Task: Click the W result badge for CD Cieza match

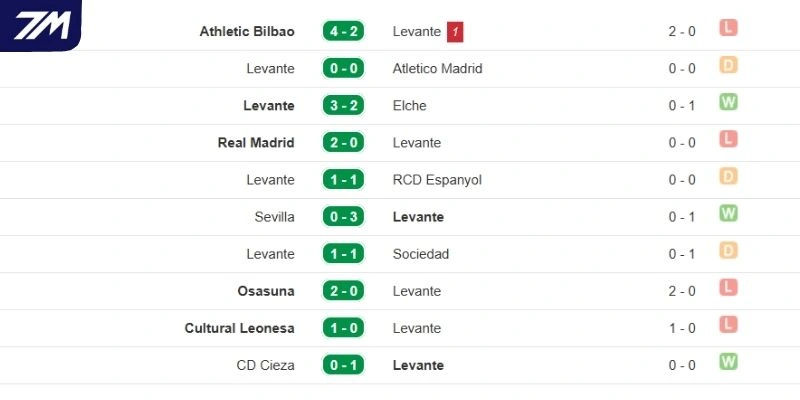Action: coord(729,362)
